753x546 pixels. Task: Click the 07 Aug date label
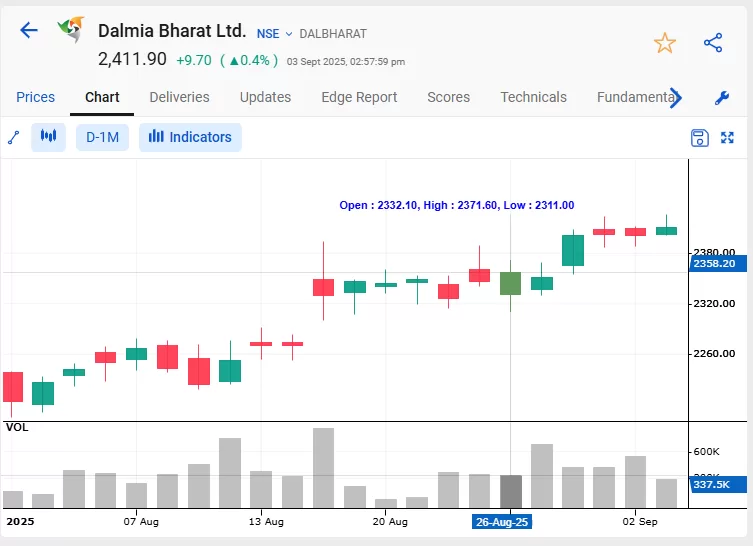[141, 522]
